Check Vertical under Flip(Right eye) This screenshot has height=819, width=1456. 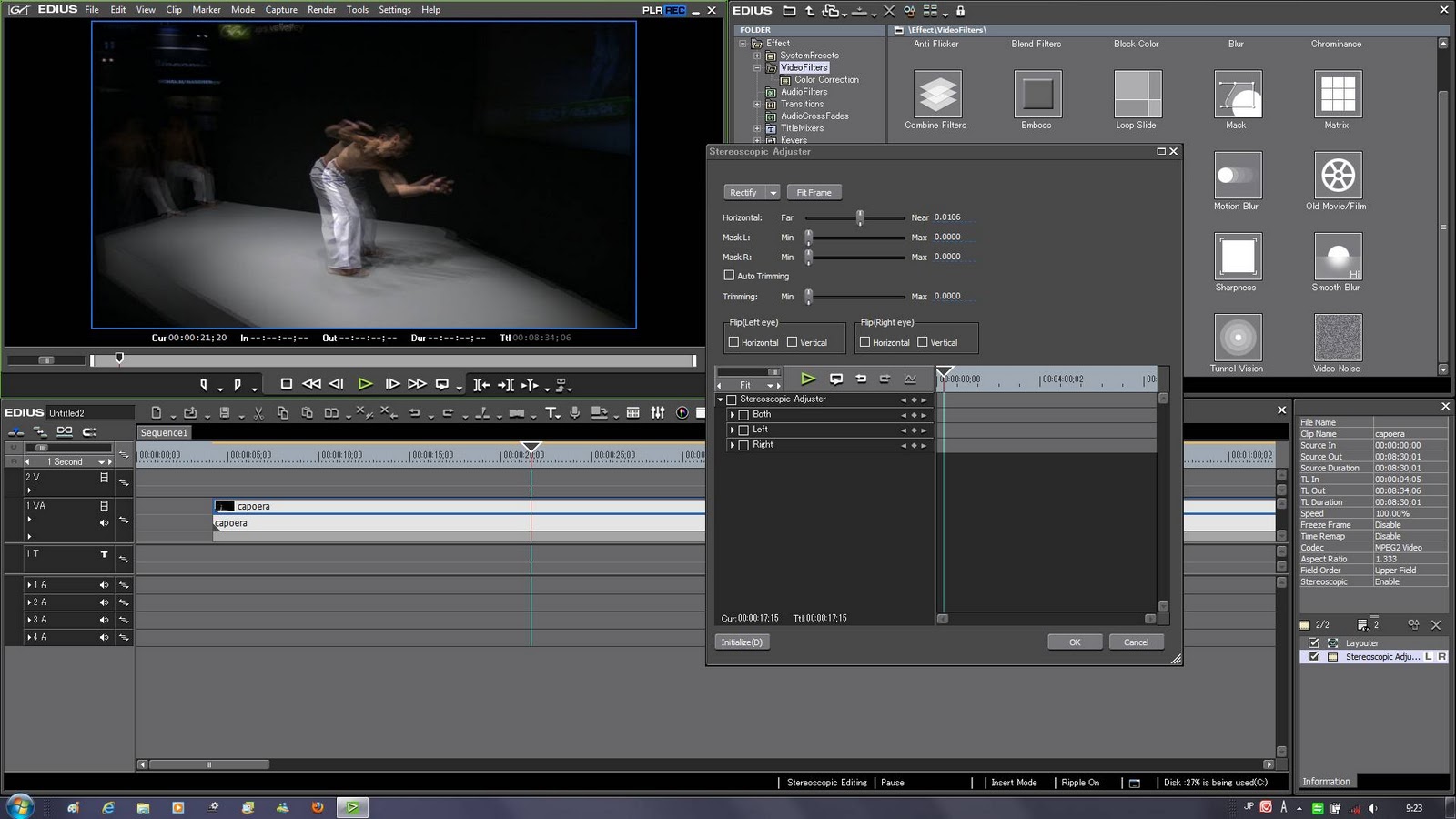coord(923,342)
